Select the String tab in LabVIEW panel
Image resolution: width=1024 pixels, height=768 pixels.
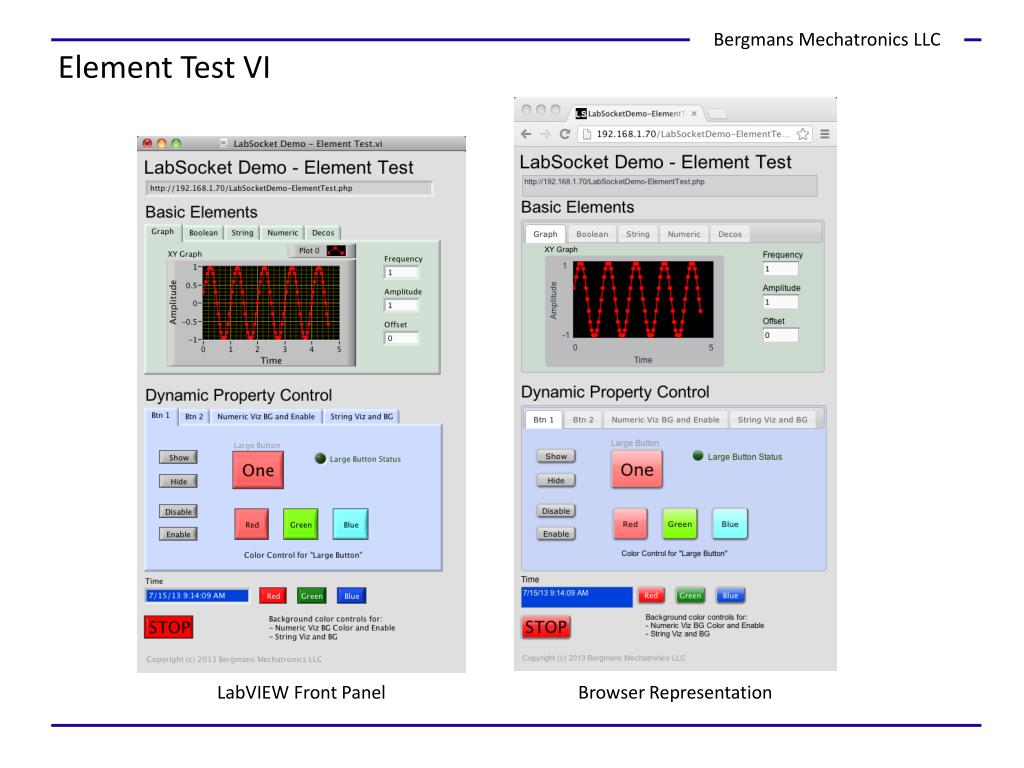coord(242,233)
